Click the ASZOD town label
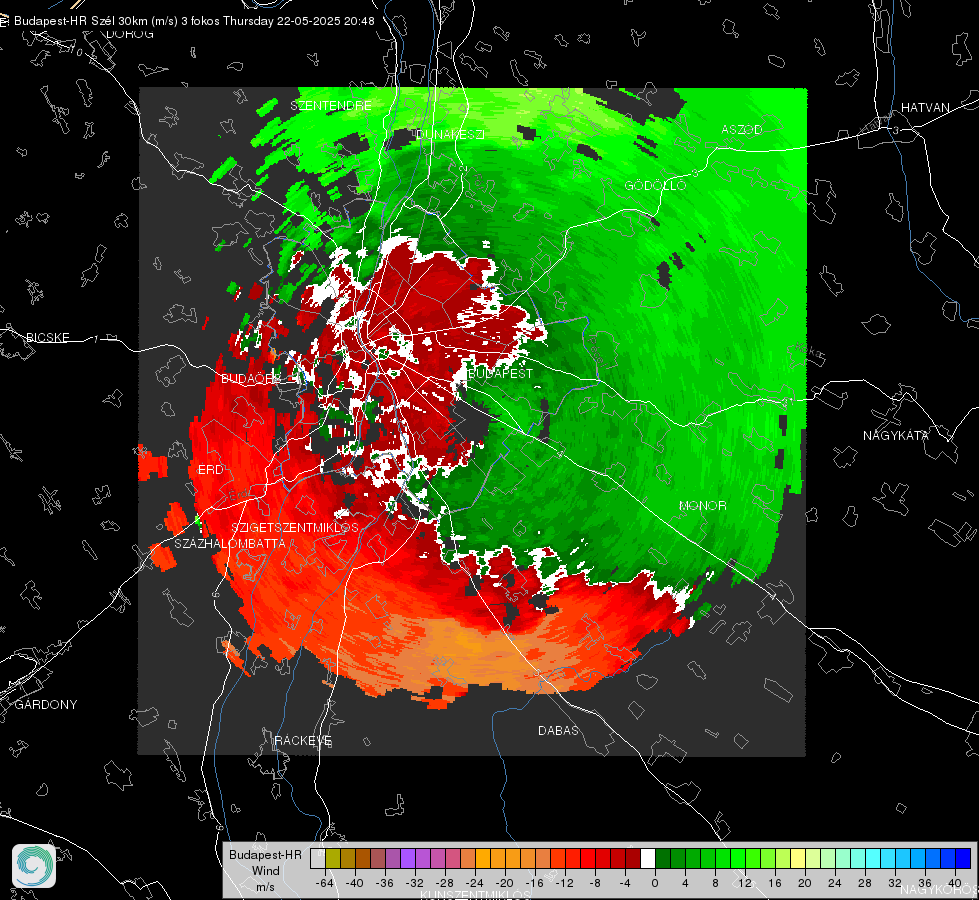 click(x=742, y=129)
